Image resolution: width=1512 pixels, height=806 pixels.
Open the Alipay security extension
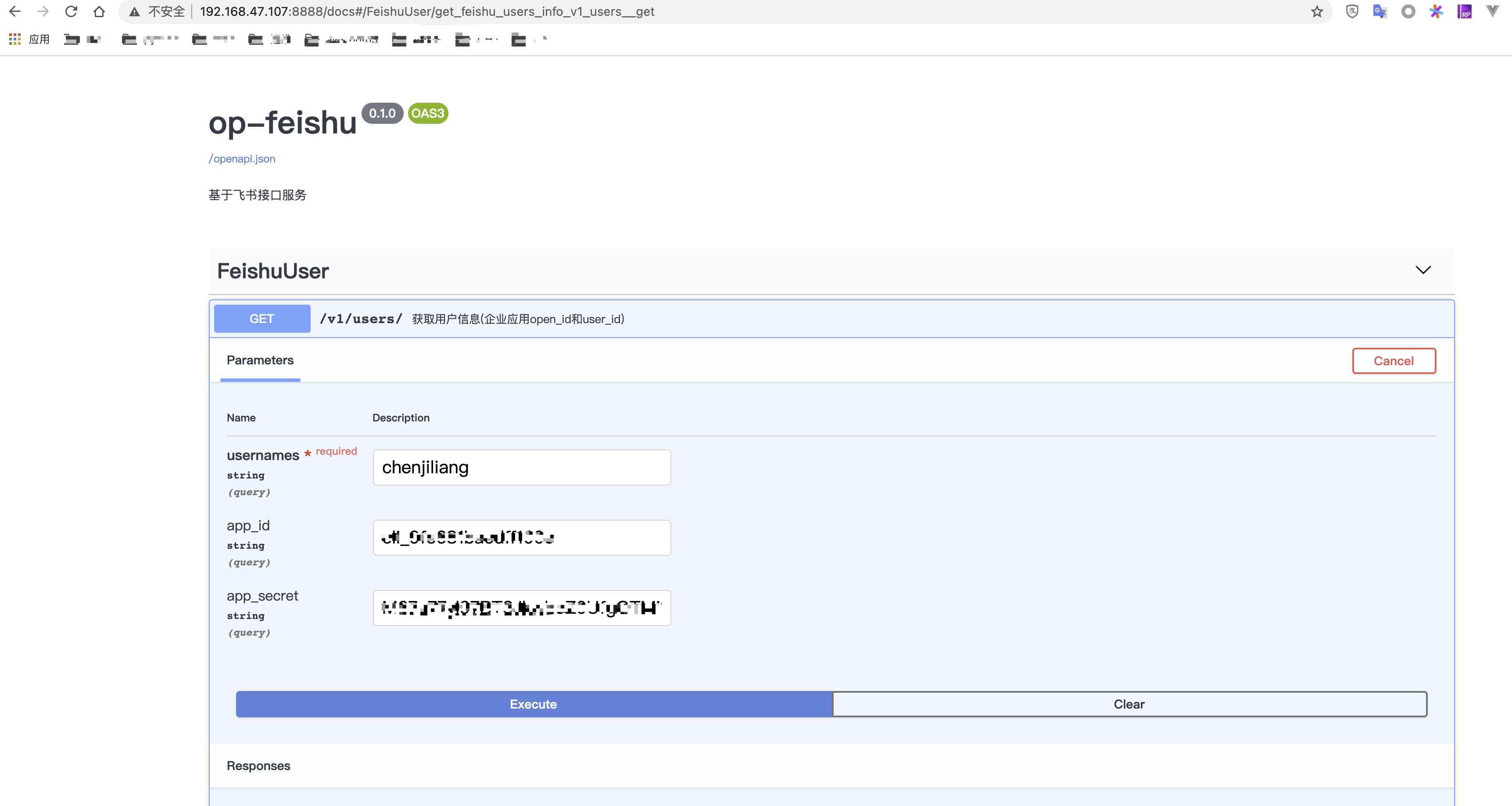[x=1352, y=11]
